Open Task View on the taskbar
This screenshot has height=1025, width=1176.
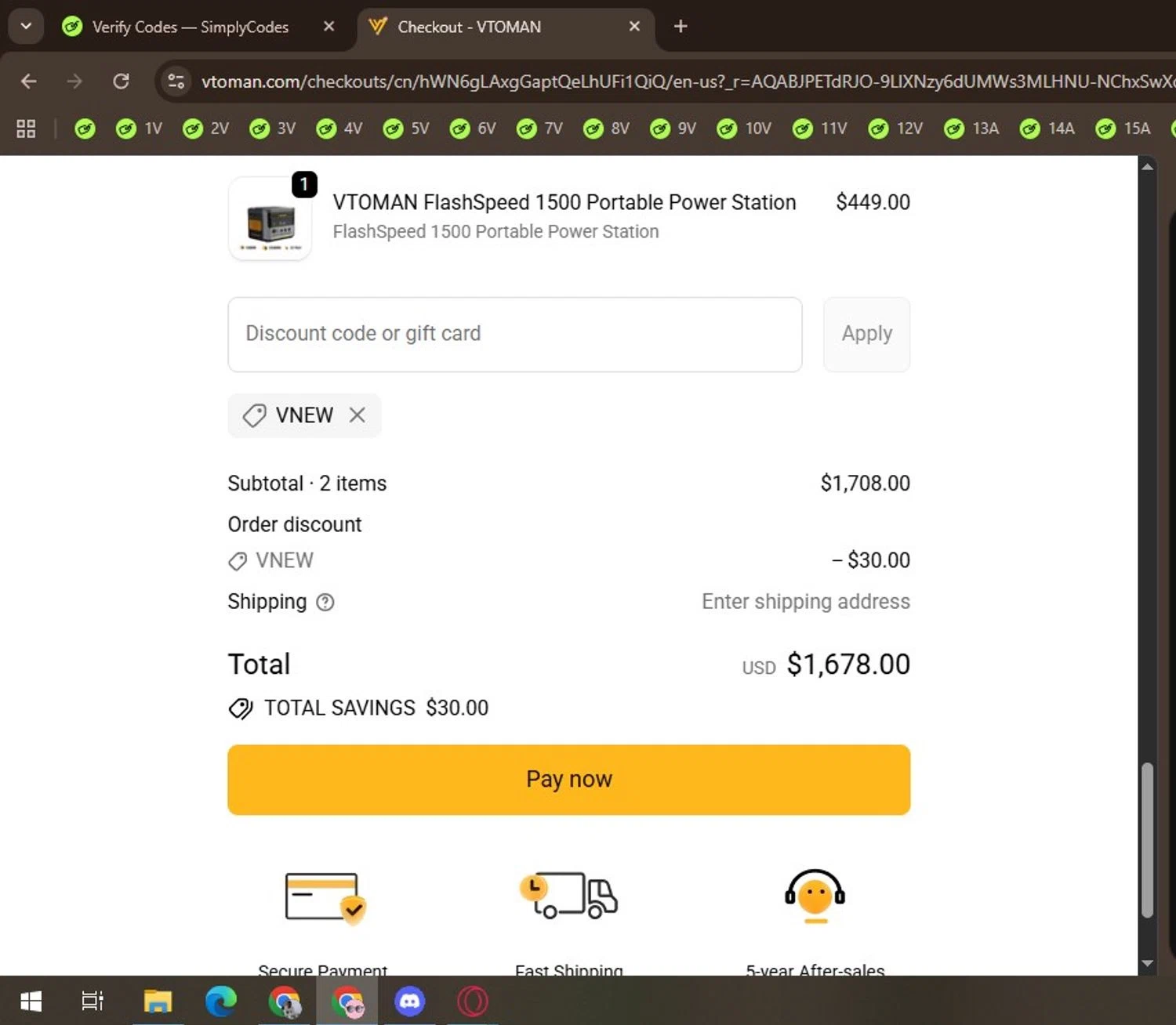[x=93, y=1001]
